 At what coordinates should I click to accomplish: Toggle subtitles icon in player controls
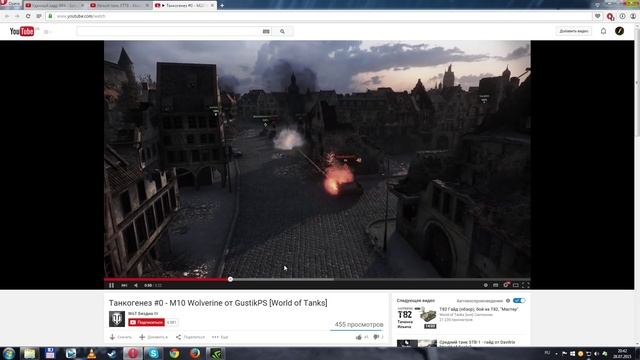point(496,285)
